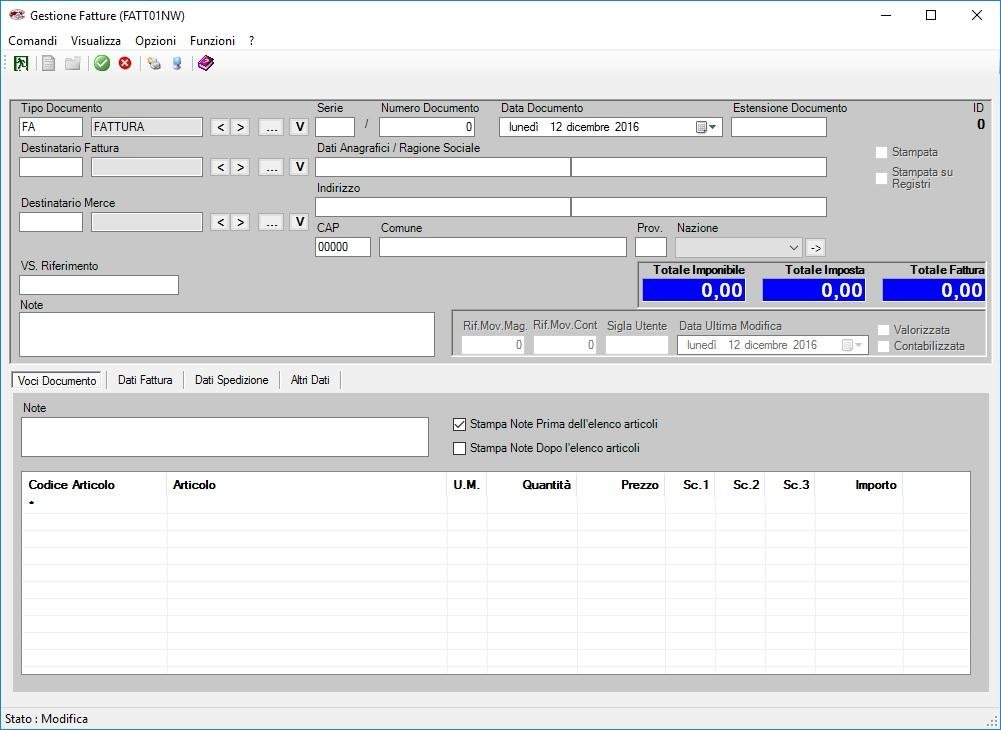This screenshot has height=730, width=1001.
Task: Uncheck Stampa Note Prima dell'elenco articoli
Action: tap(459, 423)
